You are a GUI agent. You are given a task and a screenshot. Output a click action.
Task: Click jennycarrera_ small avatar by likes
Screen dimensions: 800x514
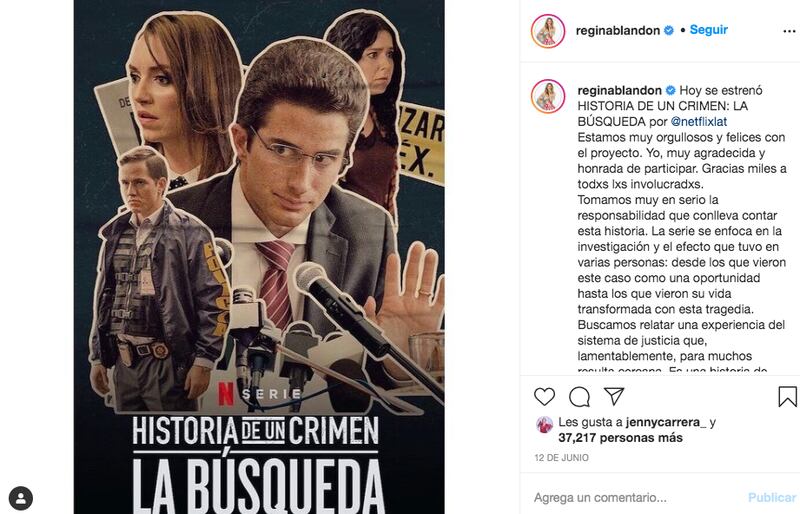[x=544, y=424]
